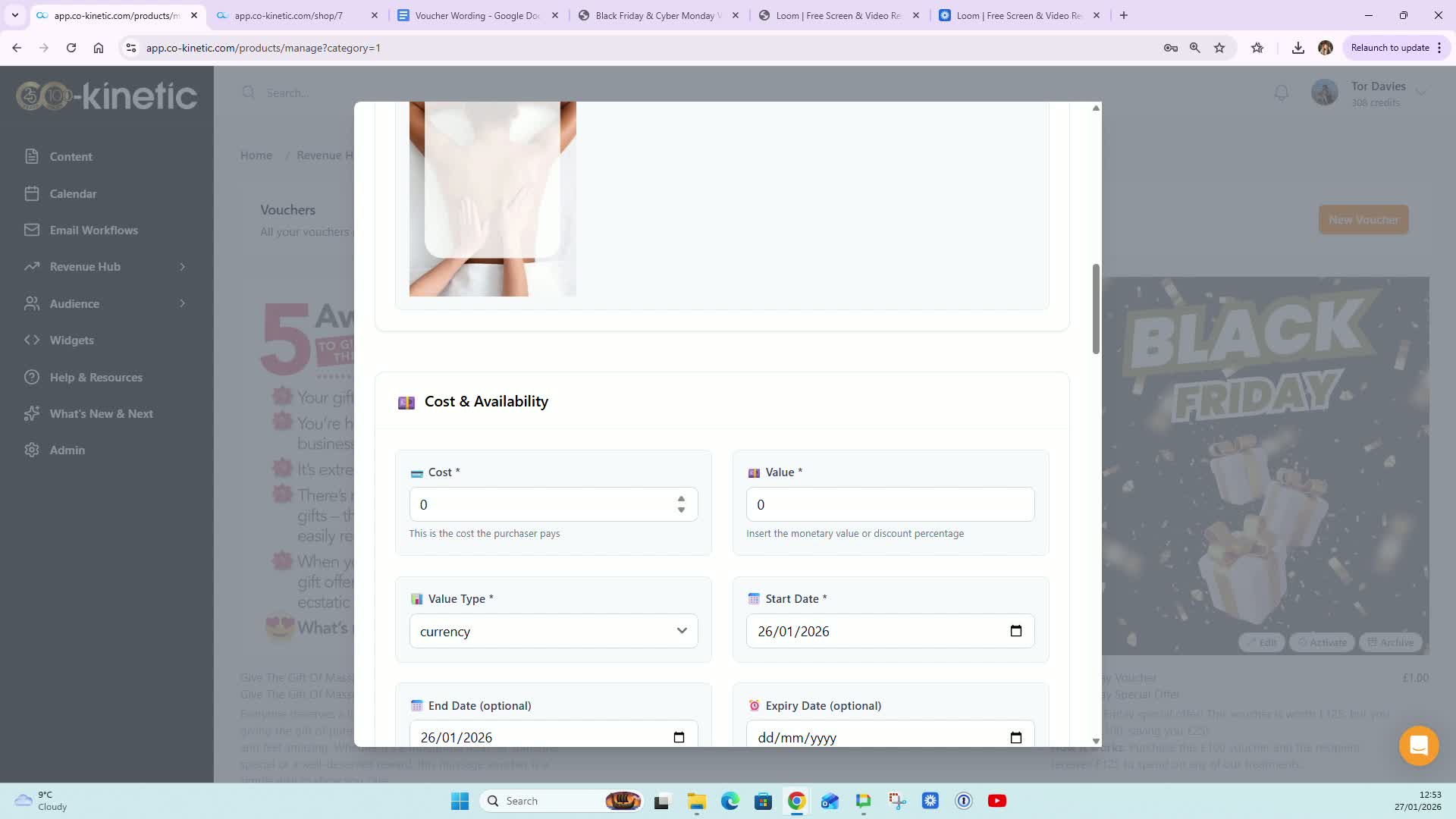
Task: Click the Value input field
Action: pos(890,504)
